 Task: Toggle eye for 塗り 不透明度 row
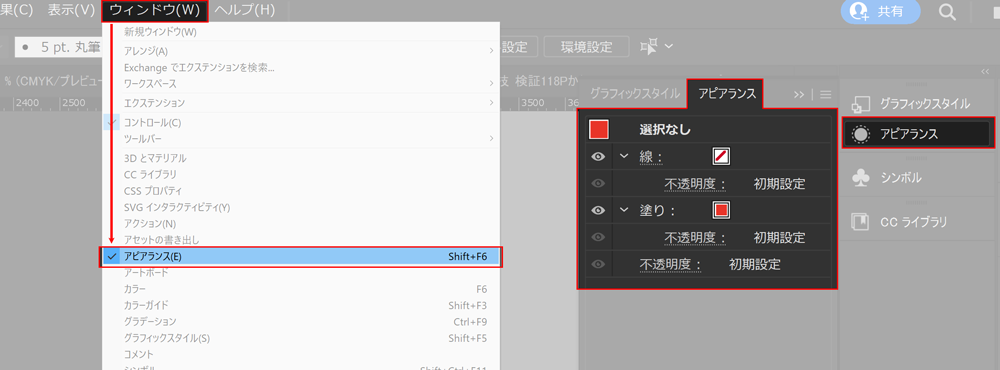[598, 237]
